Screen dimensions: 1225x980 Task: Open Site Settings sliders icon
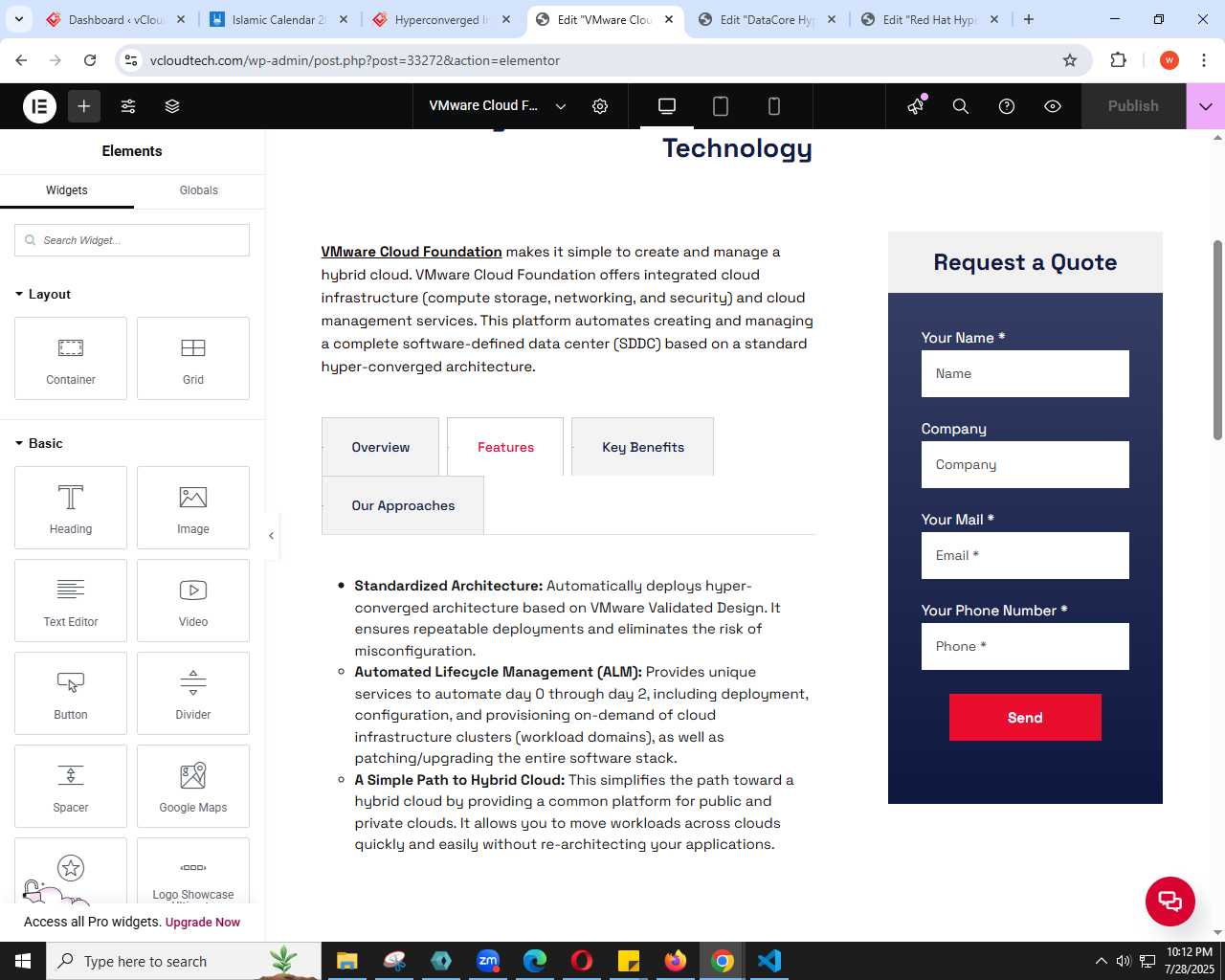(128, 106)
